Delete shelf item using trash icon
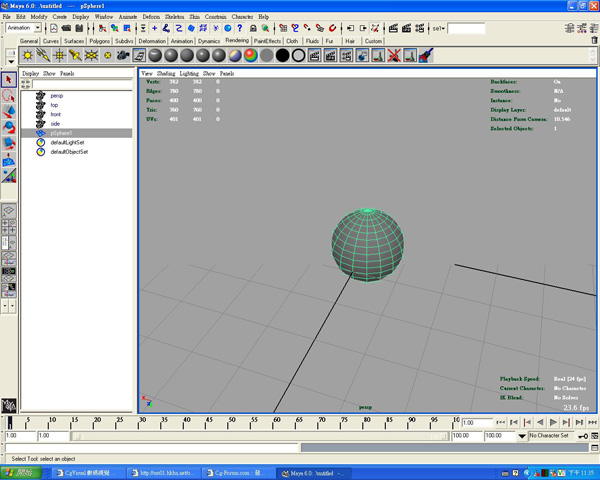 [x=594, y=40]
